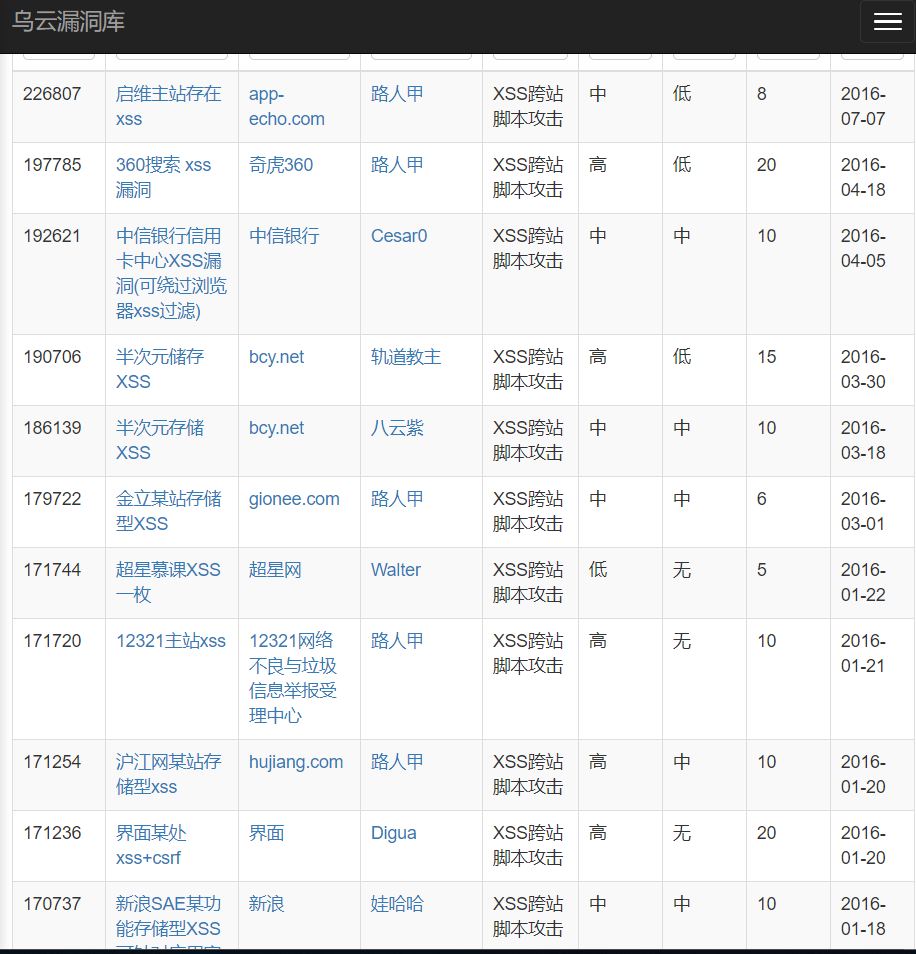Open vendor link 新浪

266,904
